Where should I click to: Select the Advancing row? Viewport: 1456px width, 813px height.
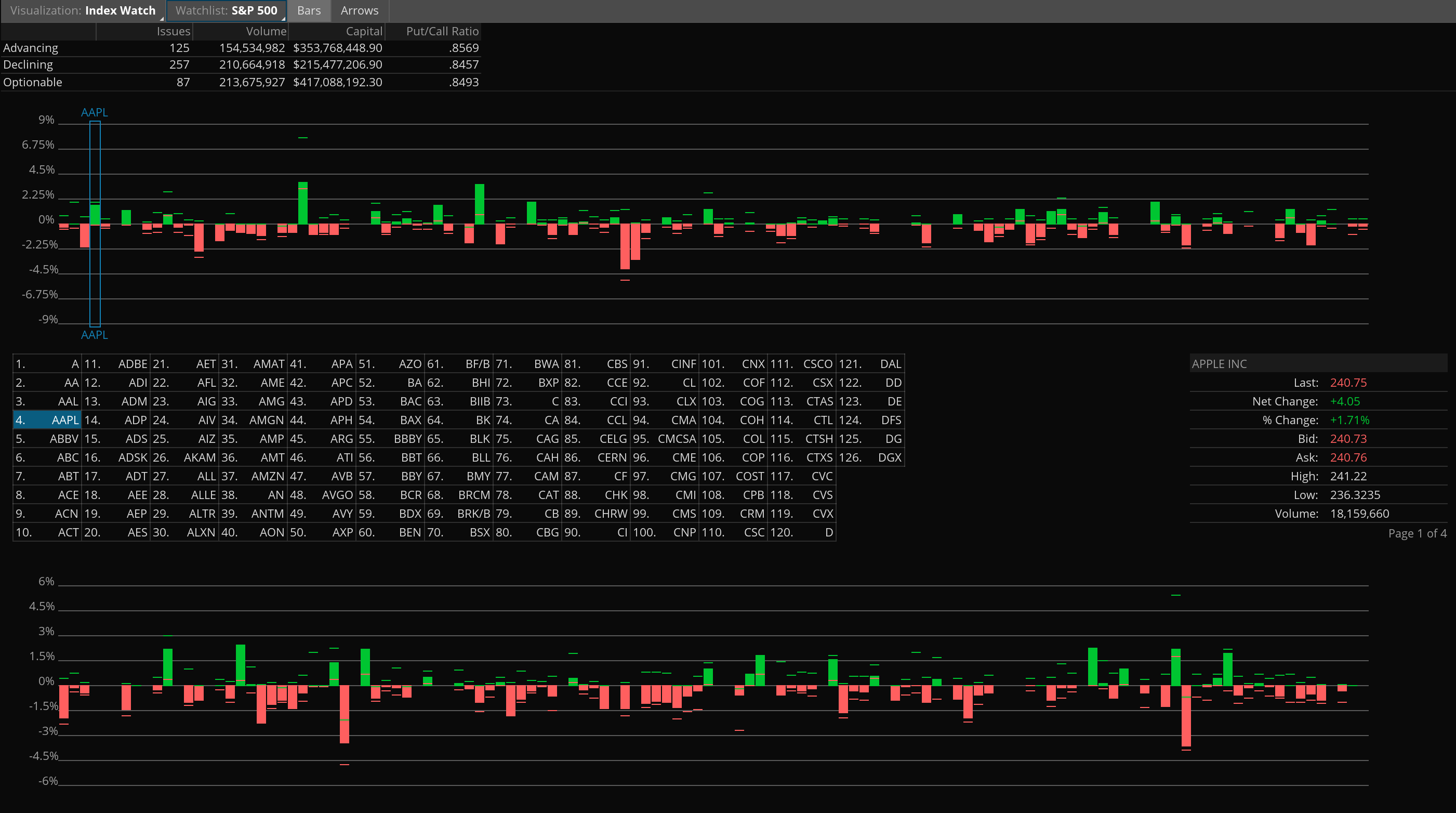pos(31,48)
